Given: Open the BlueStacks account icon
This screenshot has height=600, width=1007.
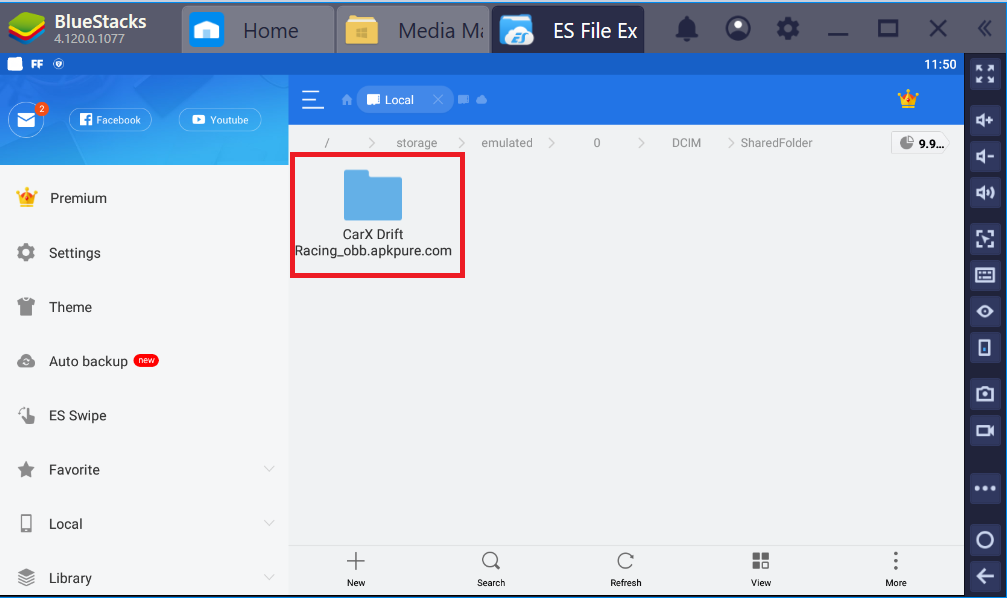Looking at the screenshot, I should 738,28.
